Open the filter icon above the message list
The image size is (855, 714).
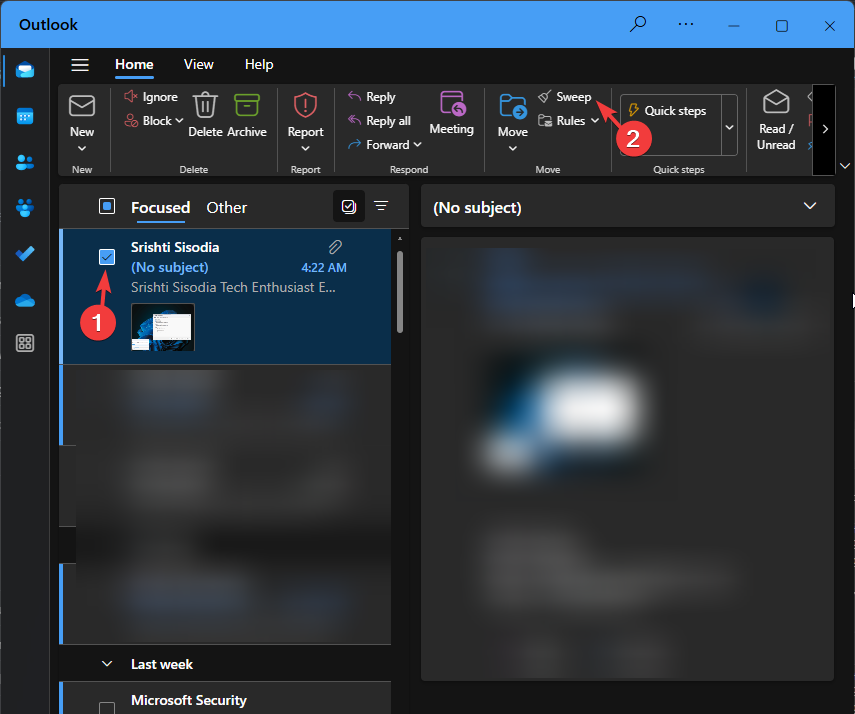pos(381,205)
